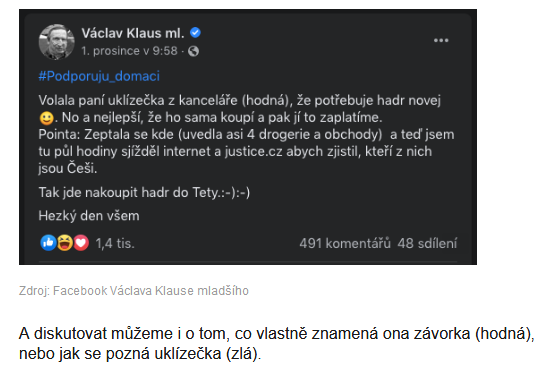Click the caption Zdroj: Facebook Václava Klause mladšího

coord(134,291)
